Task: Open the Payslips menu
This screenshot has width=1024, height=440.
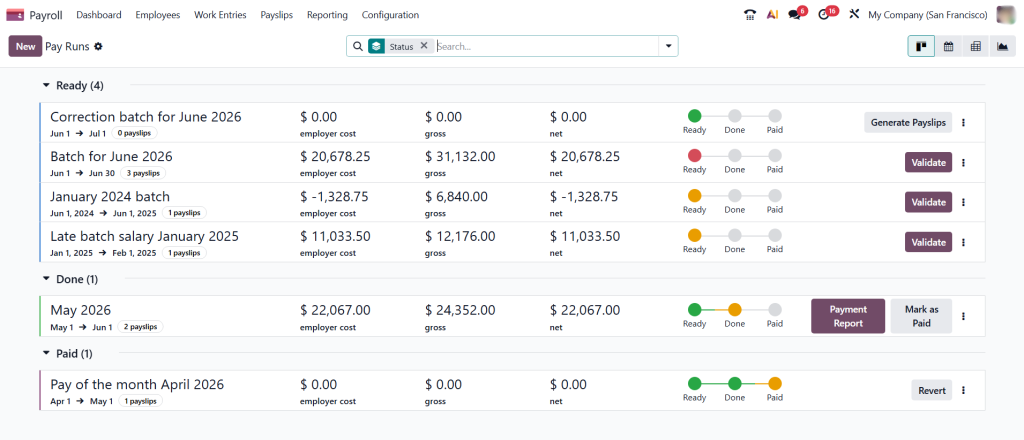Action: point(276,14)
